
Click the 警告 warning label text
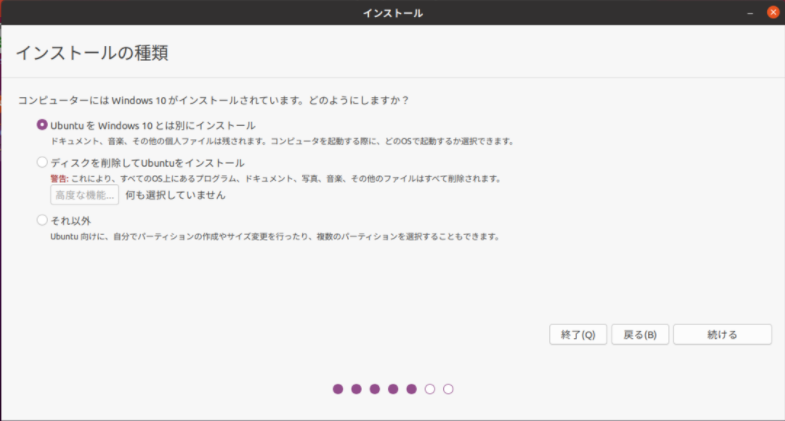point(59,179)
